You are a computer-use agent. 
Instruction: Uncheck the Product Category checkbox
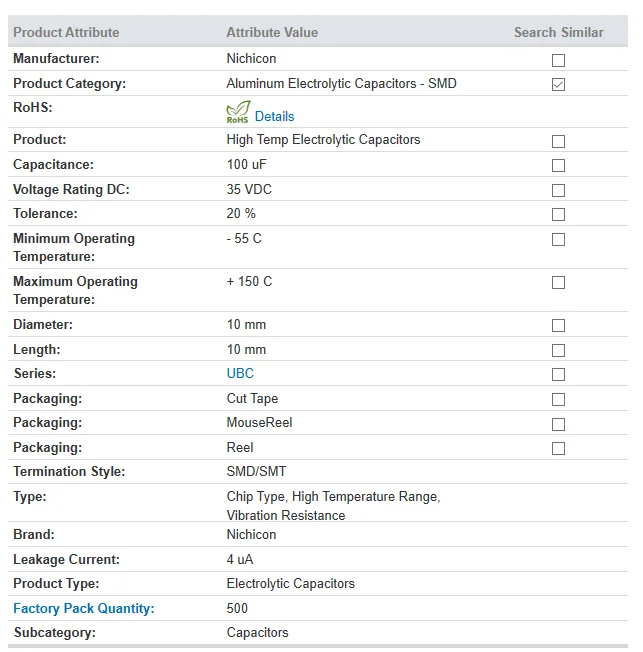pyautogui.click(x=558, y=85)
